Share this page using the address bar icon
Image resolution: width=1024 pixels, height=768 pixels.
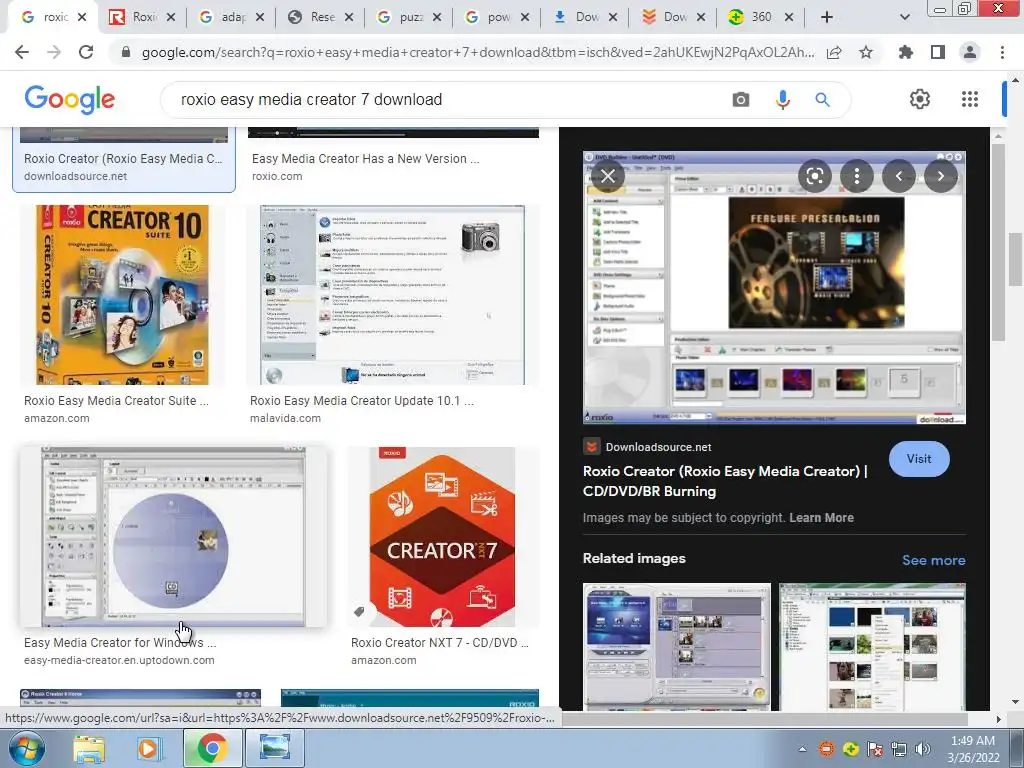pos(834,52)
